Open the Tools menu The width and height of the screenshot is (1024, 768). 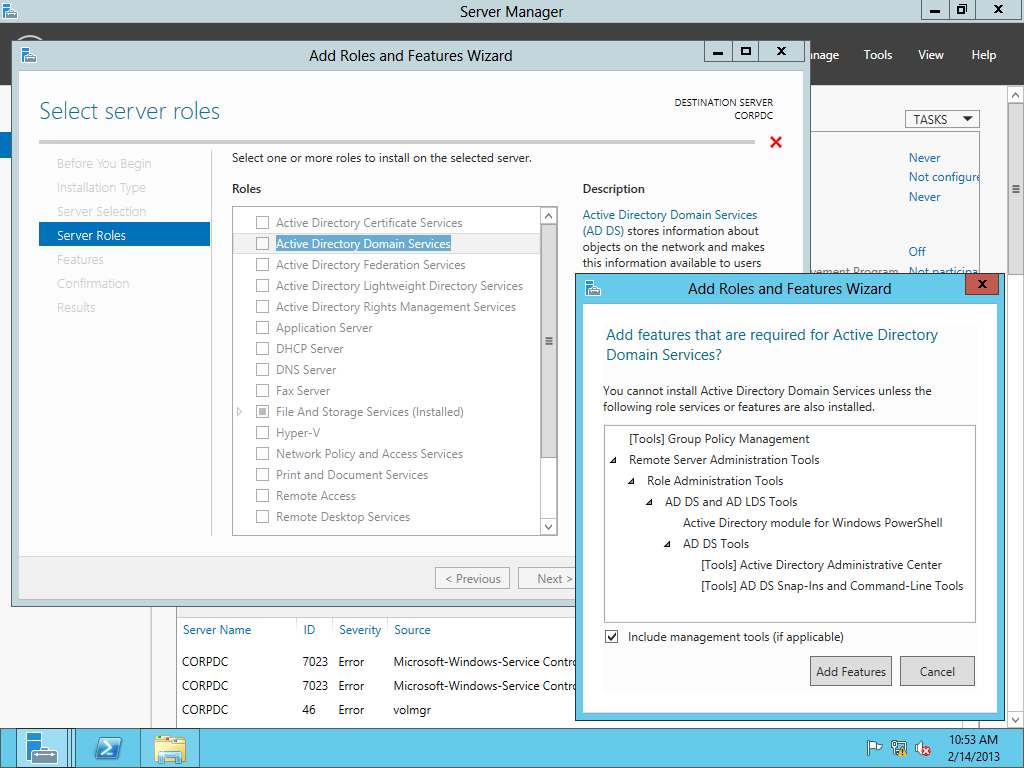[x=877, y=55]
